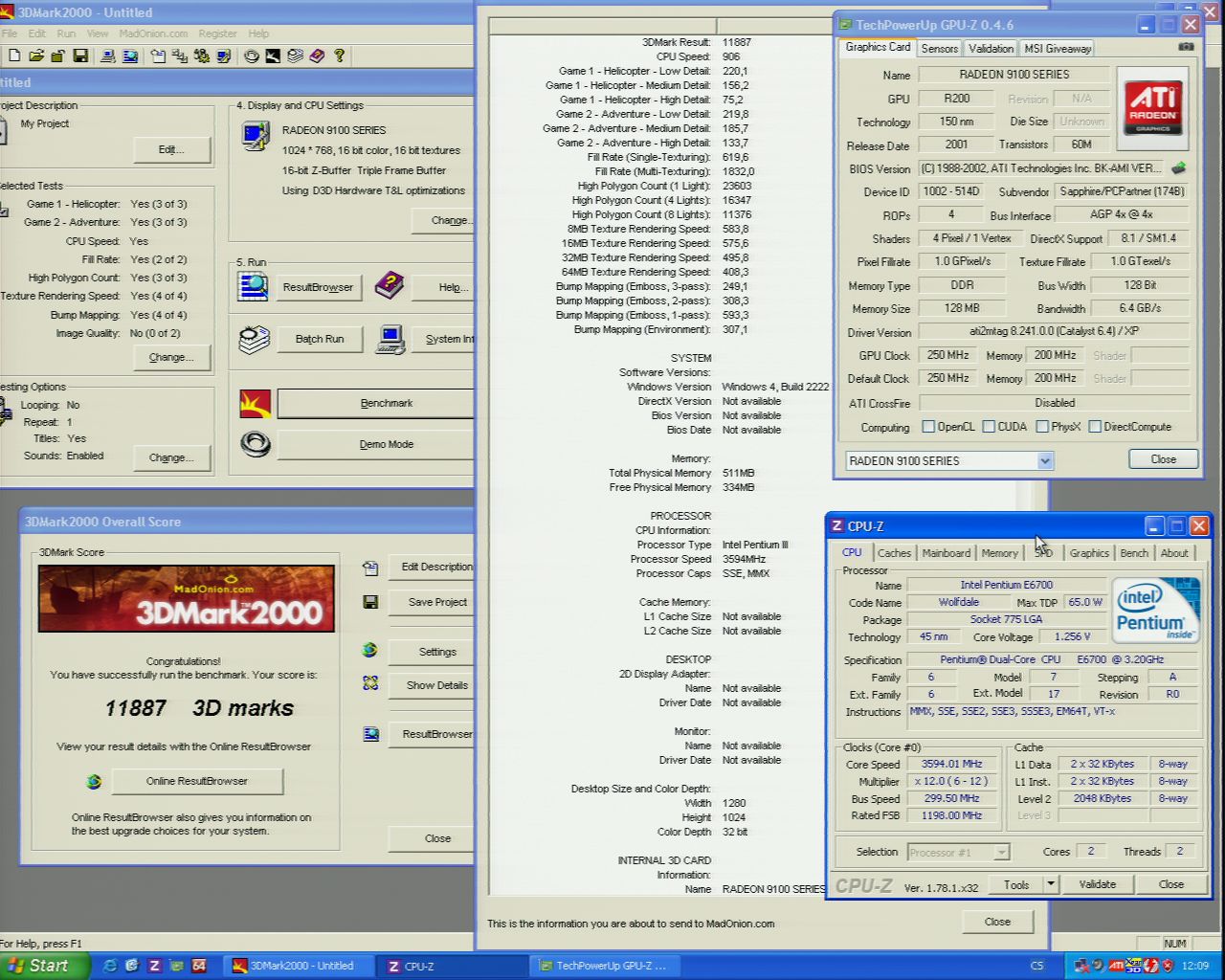The height and width of the screenshot is (980, 1225).
Task: Click the floppy icon beside Save Project
Action: [370, 602]
